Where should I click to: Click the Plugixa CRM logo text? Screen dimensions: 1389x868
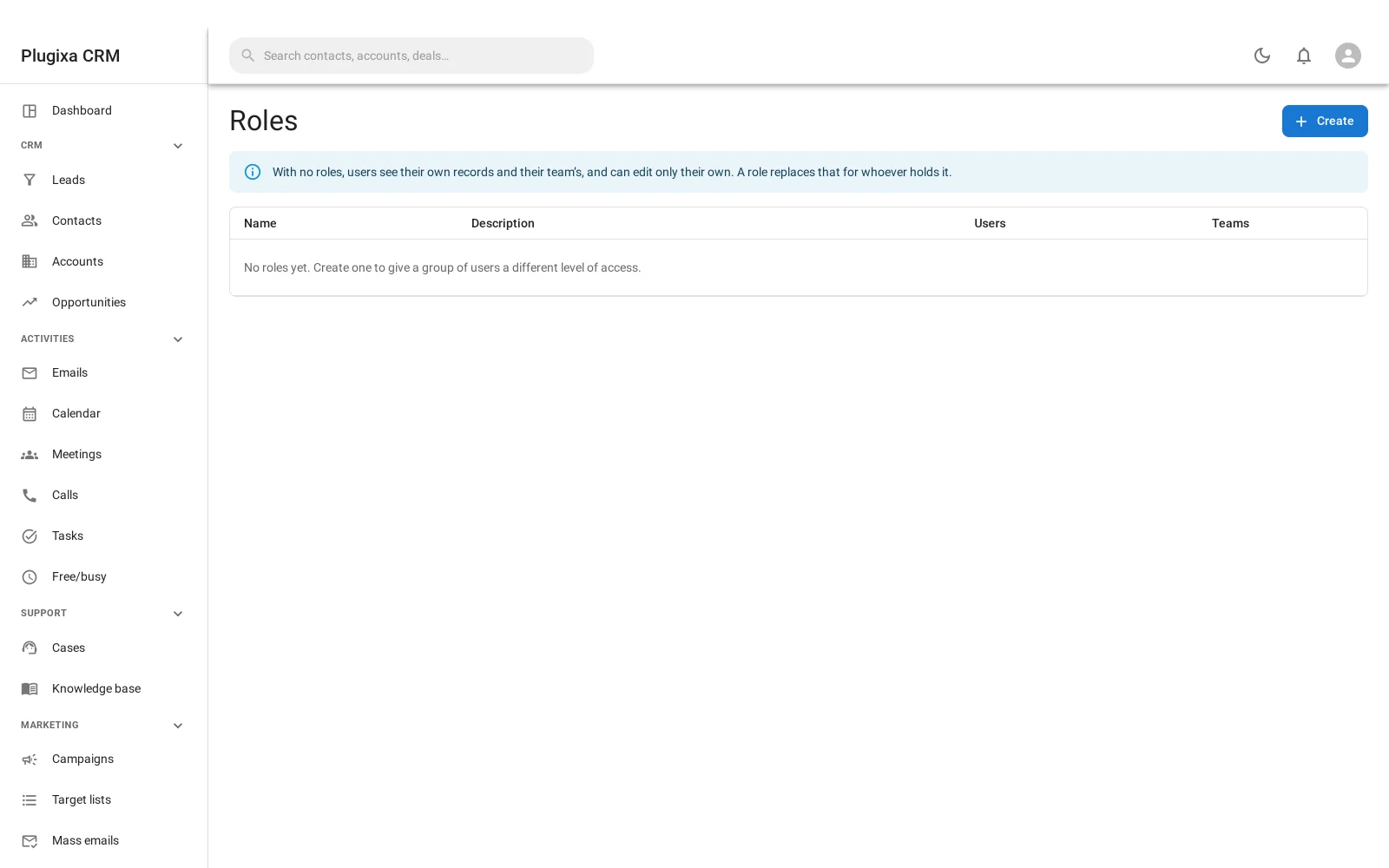[70, 56]
